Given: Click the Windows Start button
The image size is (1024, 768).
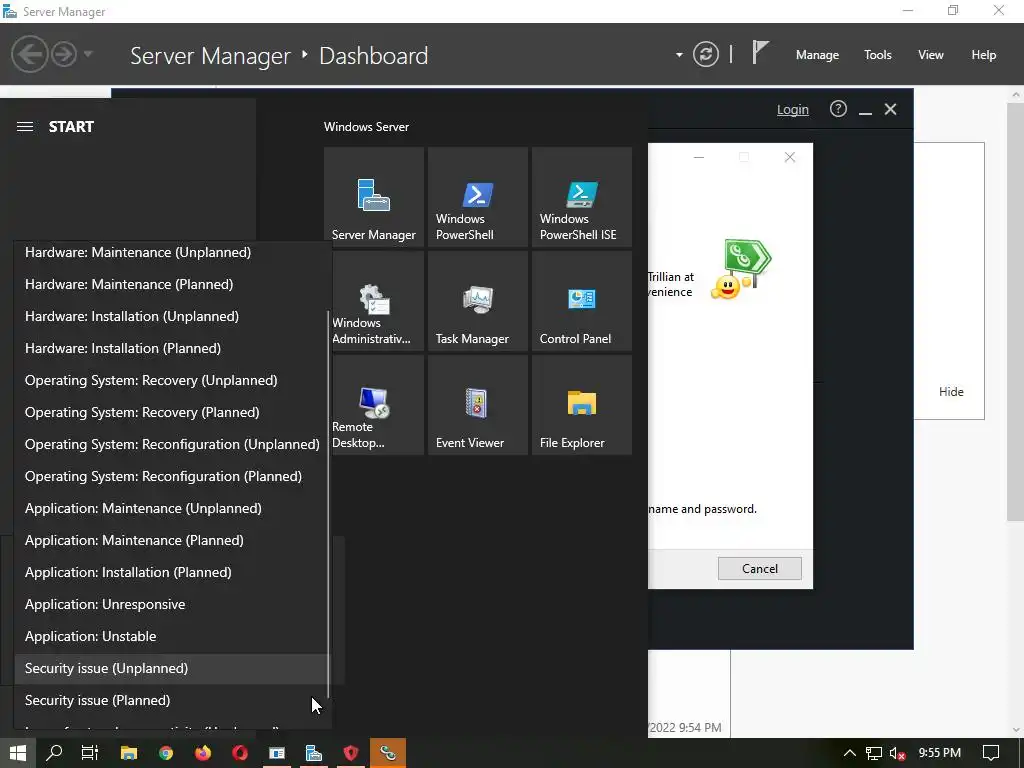Looking at the screenshot, I should coord(18,753).
